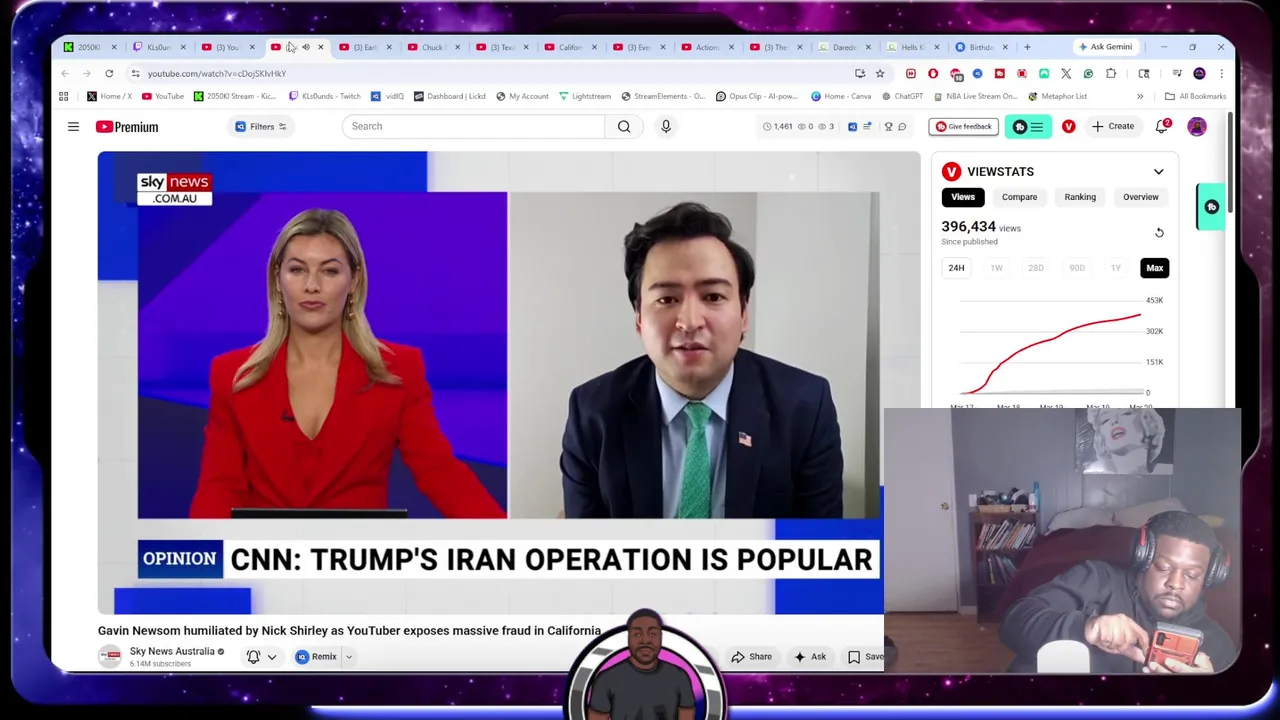Click the Sky News video player
Image resolution: width=1280 pixels, height=720 pixels.
pos(508,382)
